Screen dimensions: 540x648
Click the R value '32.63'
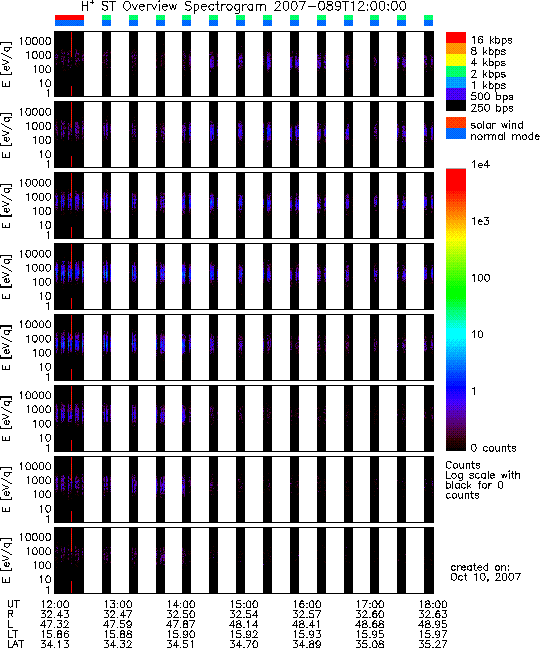[x=433, y=615]
